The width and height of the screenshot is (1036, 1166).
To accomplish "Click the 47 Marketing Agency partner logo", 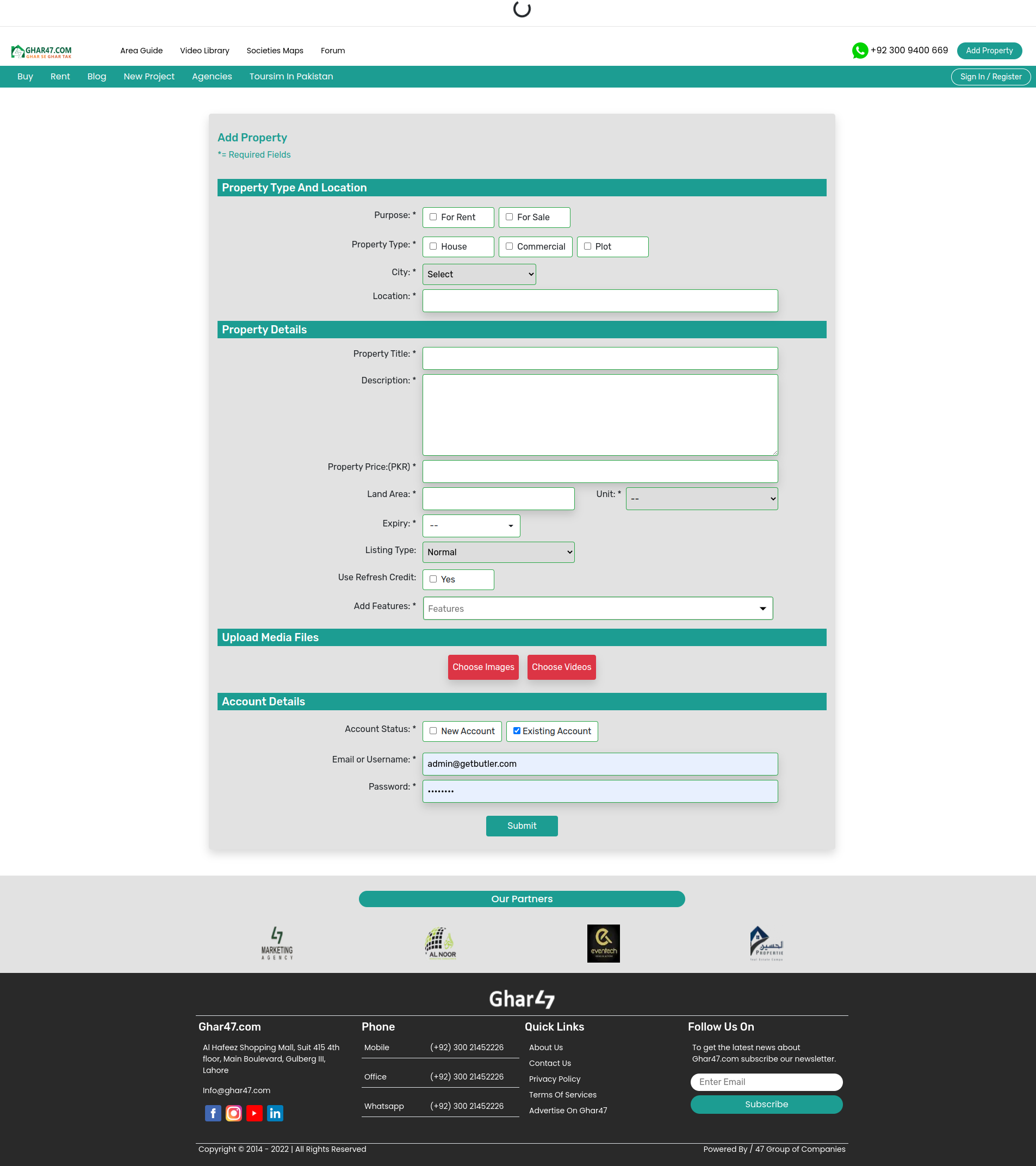I will tap(277, 943).
